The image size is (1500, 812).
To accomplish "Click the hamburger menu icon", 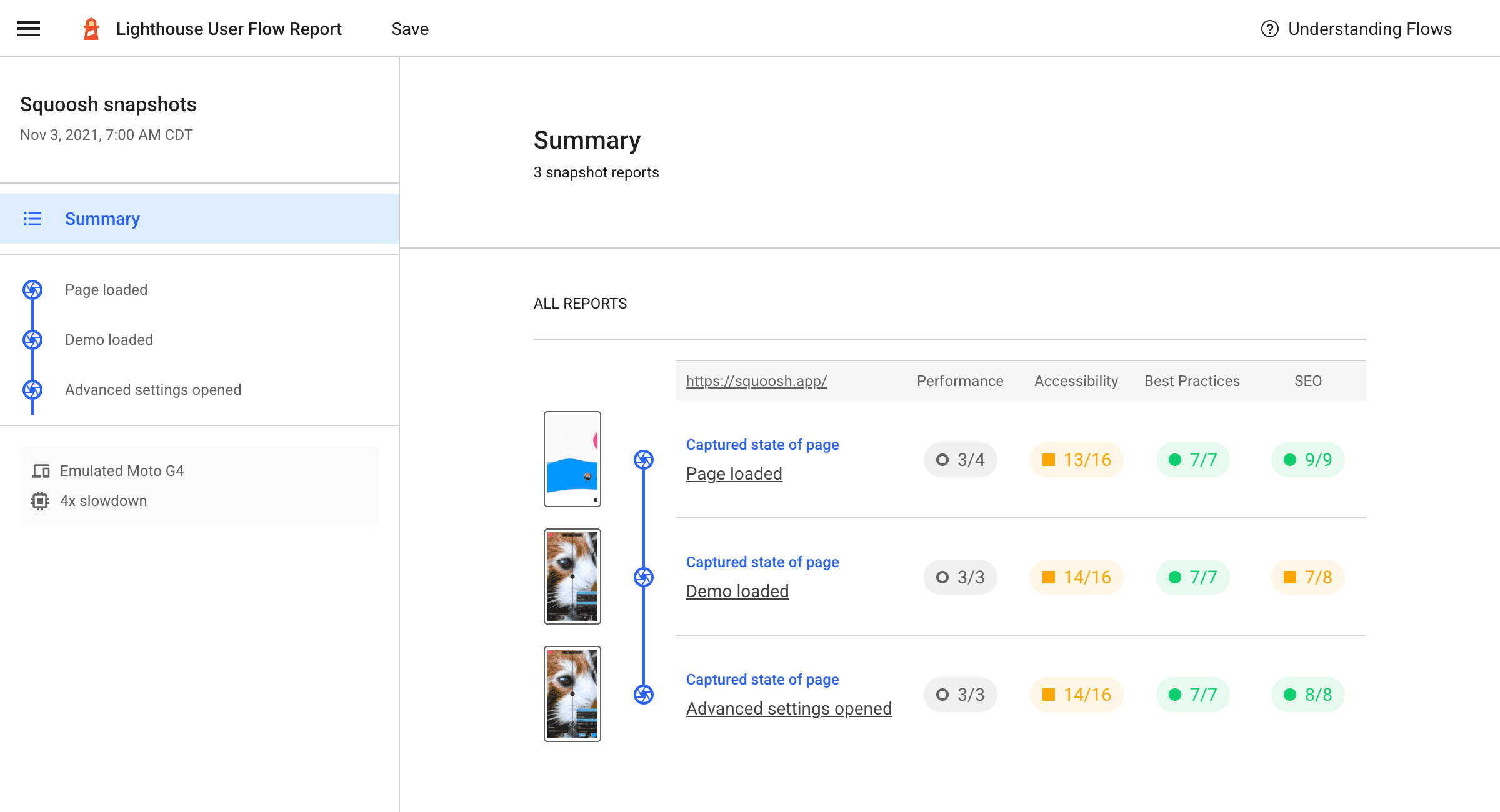I will coord(28,29).
